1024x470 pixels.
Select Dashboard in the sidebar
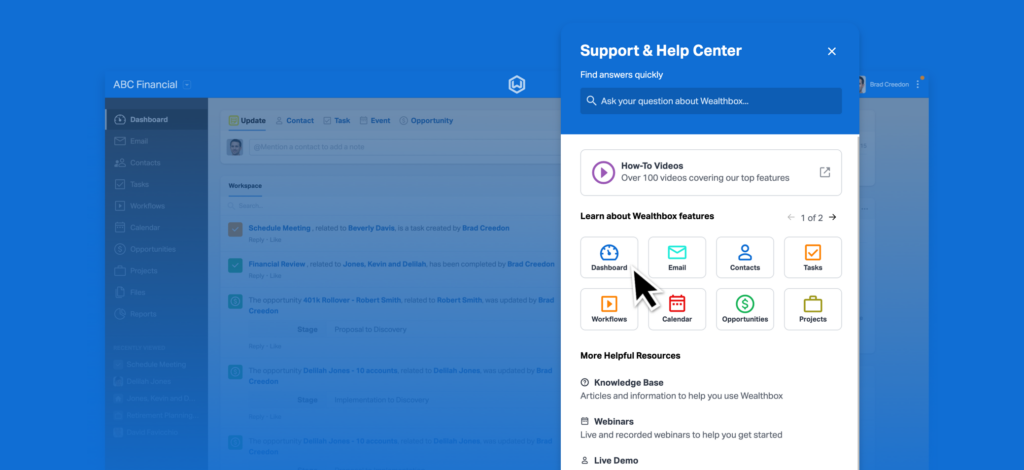click(157, 119)
